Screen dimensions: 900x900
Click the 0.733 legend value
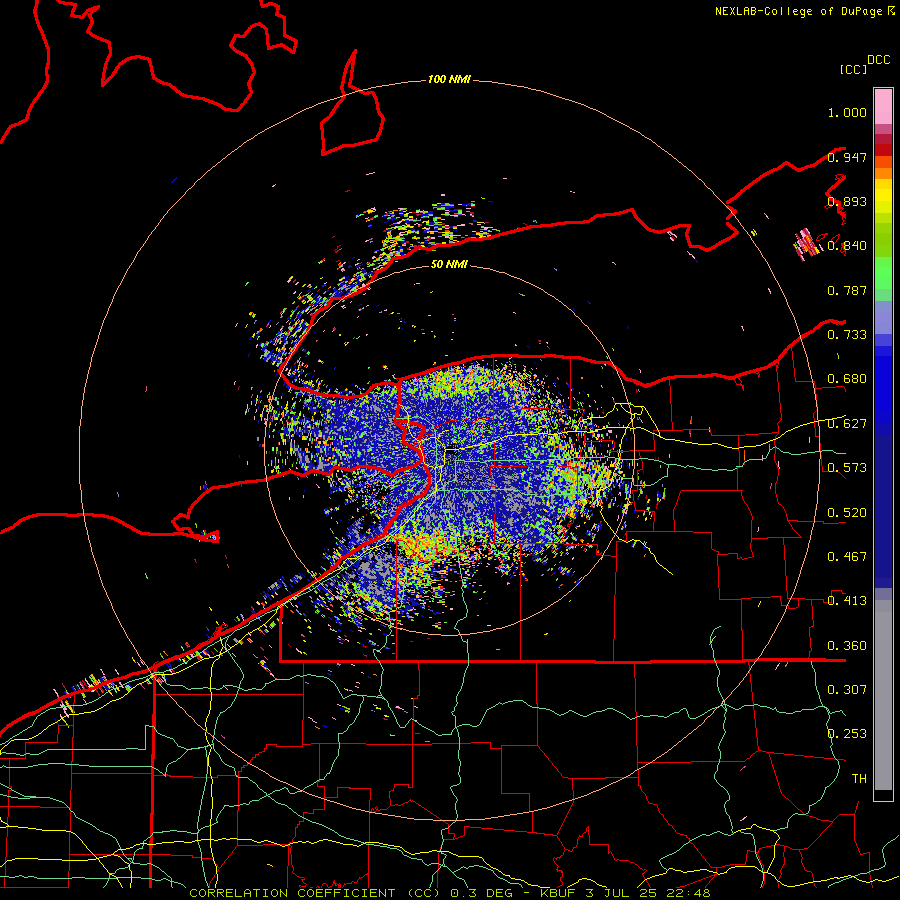(847, 335)
